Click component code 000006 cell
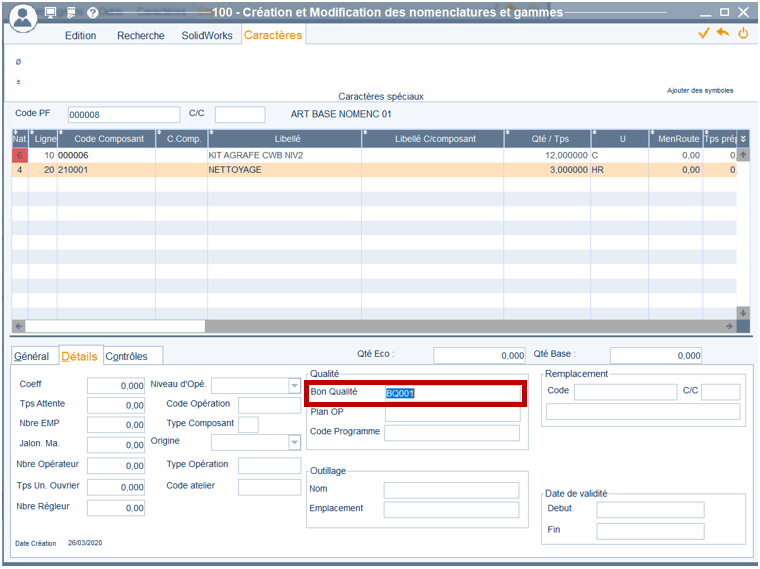Viewport: 760px width, 569px height. pyautogui.click(x=106, y=155)
